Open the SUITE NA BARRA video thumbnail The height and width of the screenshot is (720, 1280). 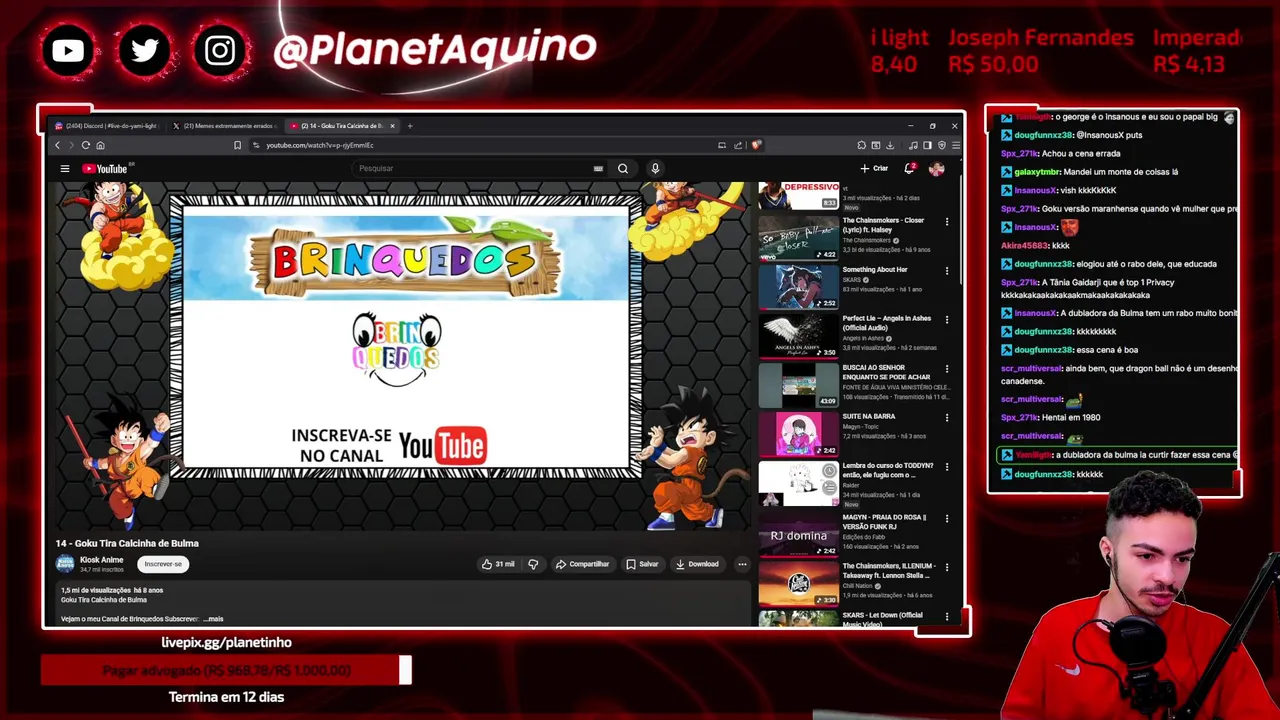click(799, 434)
